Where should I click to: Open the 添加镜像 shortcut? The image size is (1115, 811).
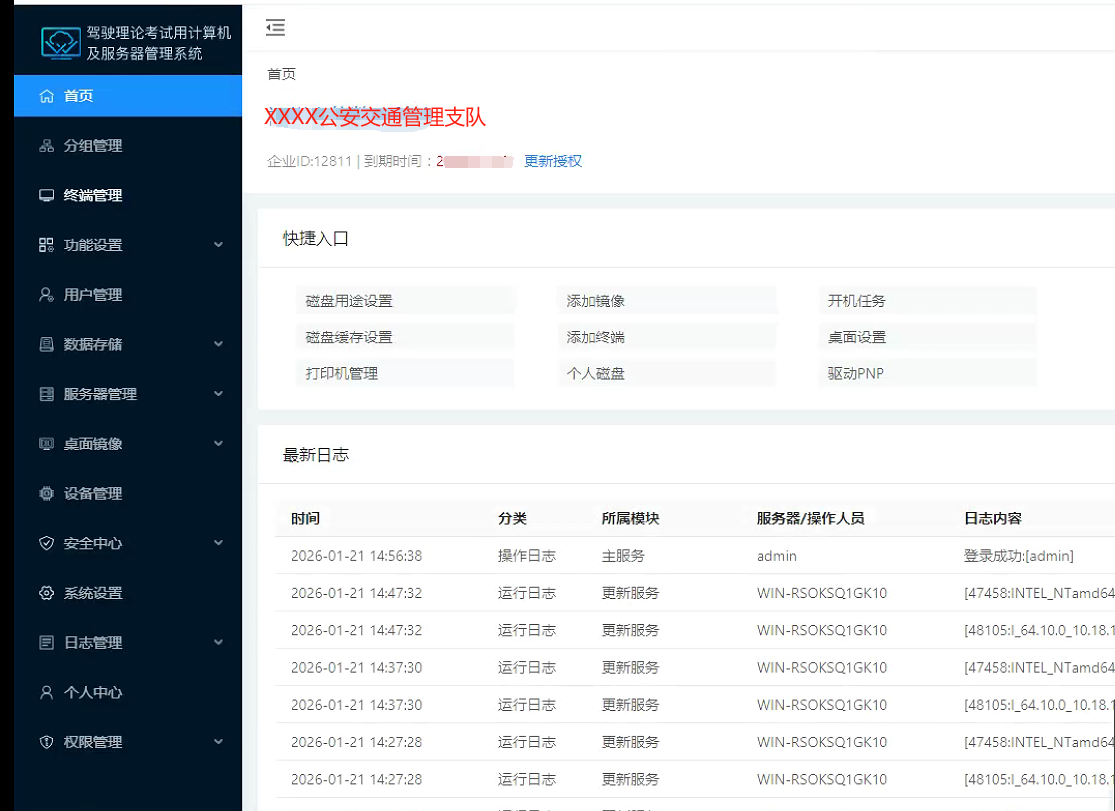pyautogui.click(x=666, y=301)
